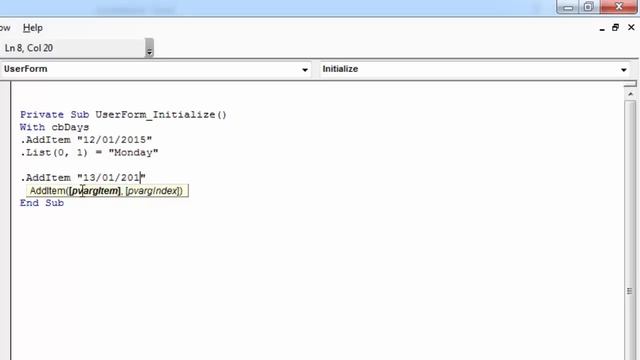Minimize the main application window
The image size is (640, 360).
coord(568,7)
